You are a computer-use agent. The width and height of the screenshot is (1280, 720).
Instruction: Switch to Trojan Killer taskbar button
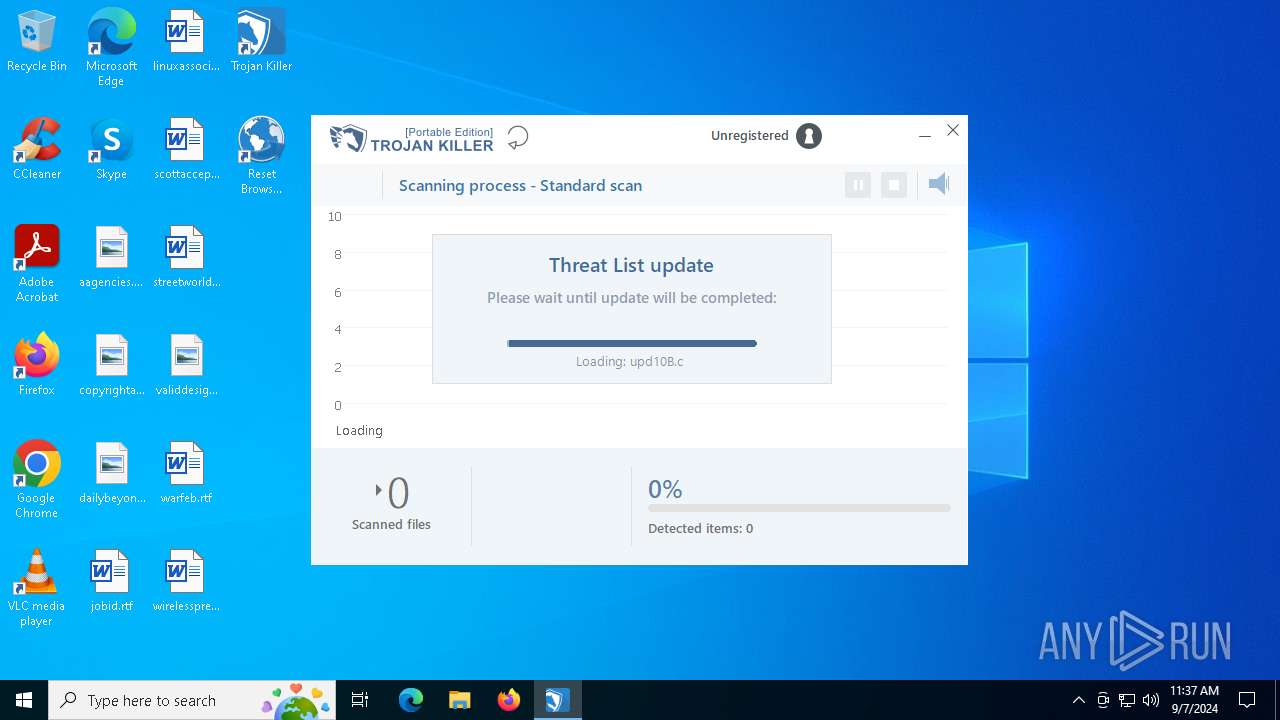click(557, 700)
